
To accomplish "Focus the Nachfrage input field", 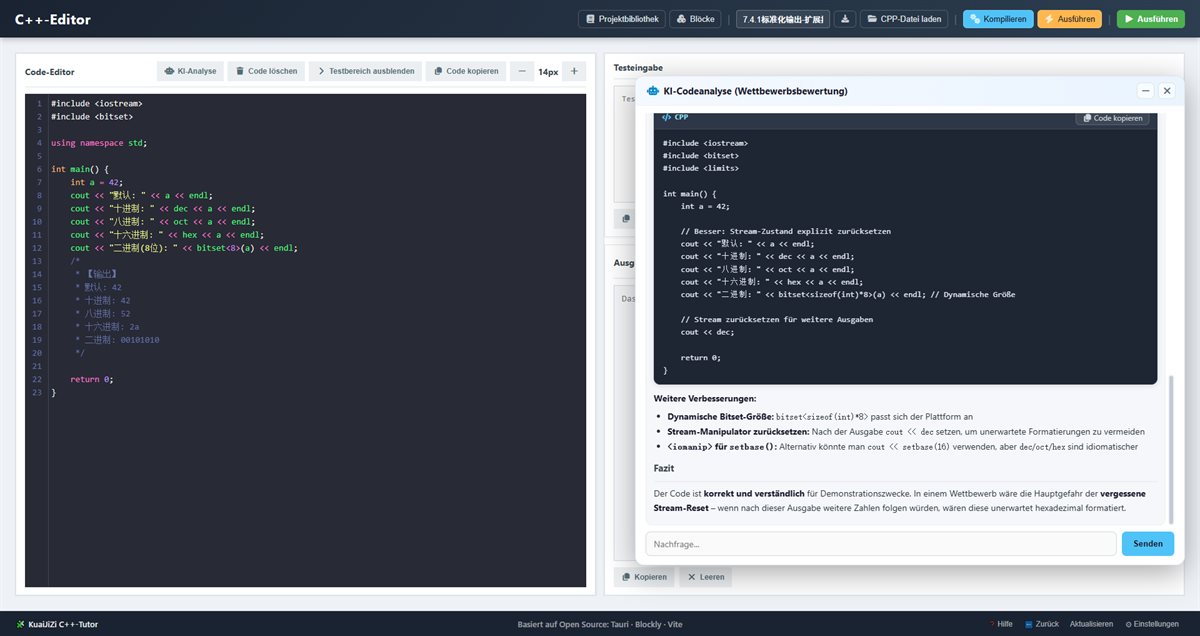I will click(881, 544).
